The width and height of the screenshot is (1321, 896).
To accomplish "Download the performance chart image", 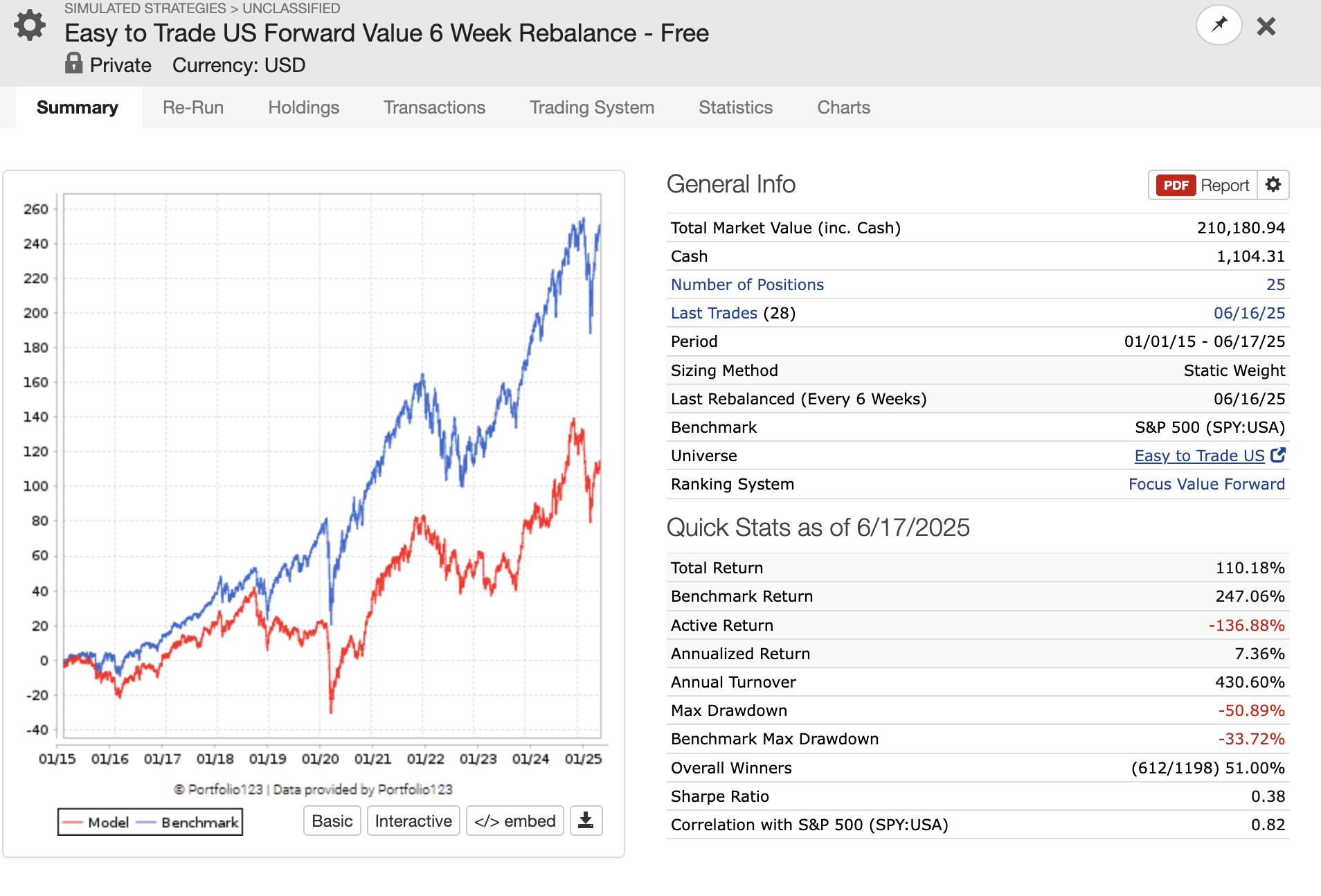I will click(586, 821).
